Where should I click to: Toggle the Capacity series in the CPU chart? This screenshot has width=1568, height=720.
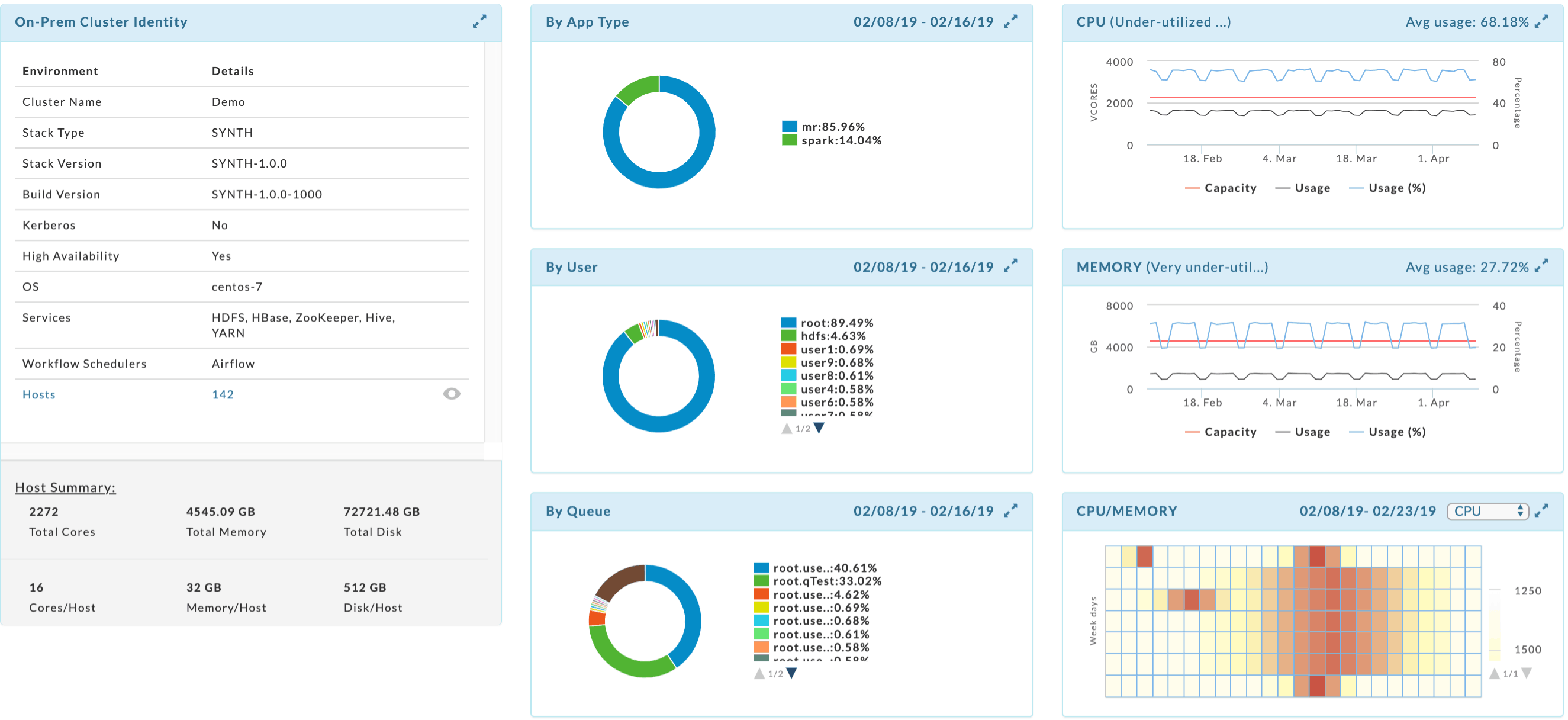point(1229,188)
